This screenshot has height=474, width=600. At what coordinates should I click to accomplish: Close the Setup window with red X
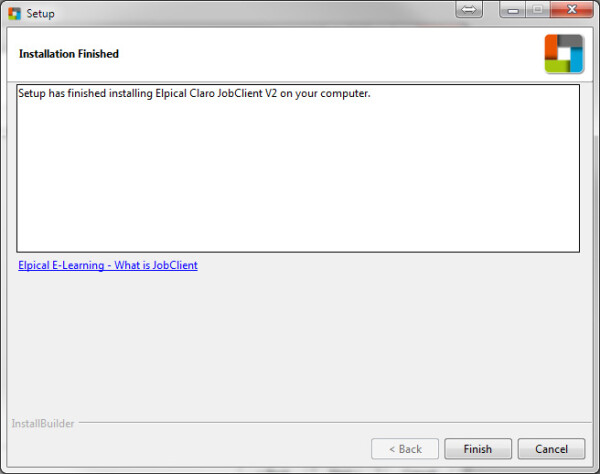coord(572,9)
